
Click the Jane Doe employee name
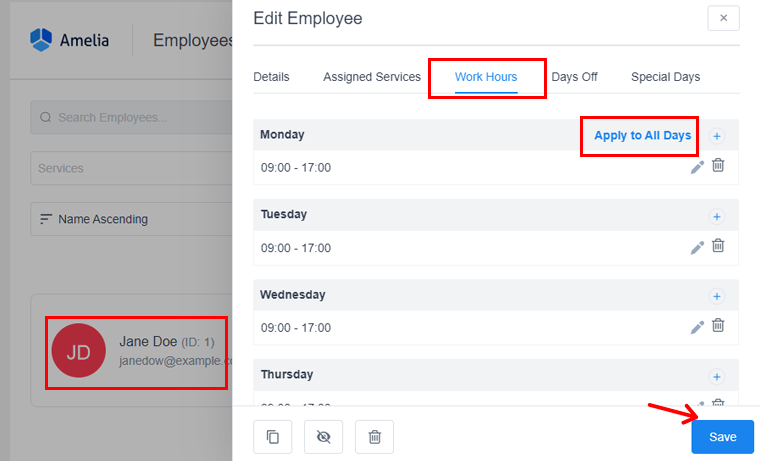click(x=148, y=341)
